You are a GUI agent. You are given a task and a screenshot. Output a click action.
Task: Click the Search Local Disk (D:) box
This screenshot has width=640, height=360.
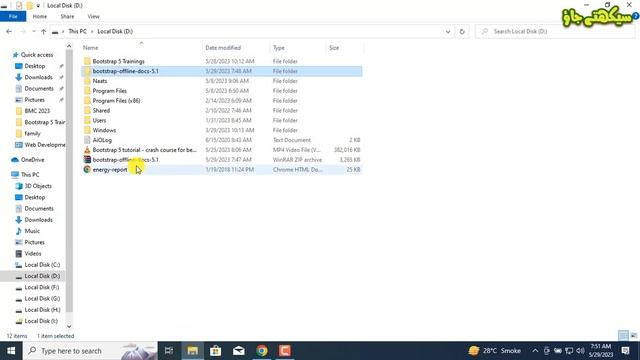[555, 31]
